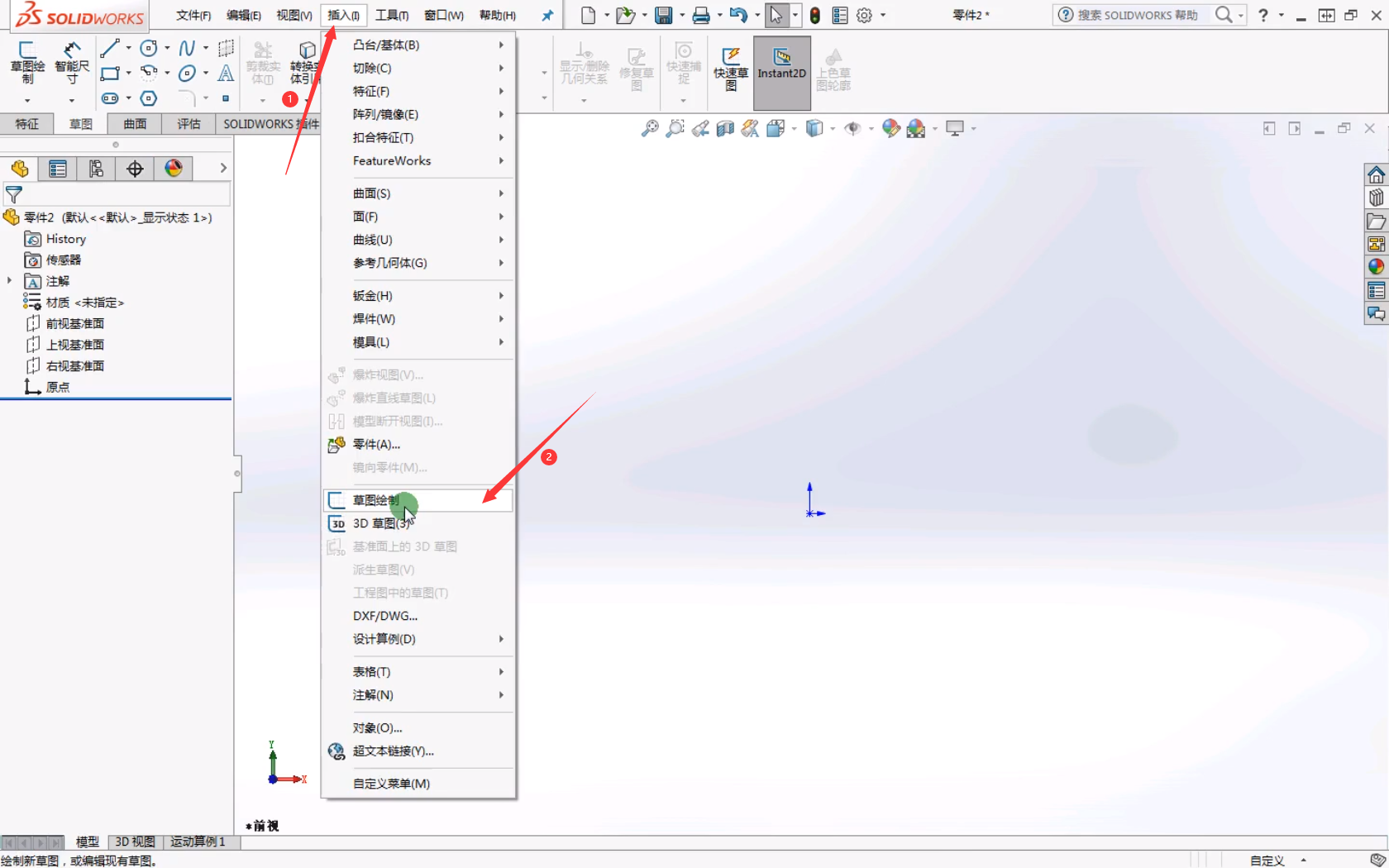Select 上视基准面 in the feature tree
This screenshot has height=868, width=1389.
pyautogui.click(x=66, y=345)
